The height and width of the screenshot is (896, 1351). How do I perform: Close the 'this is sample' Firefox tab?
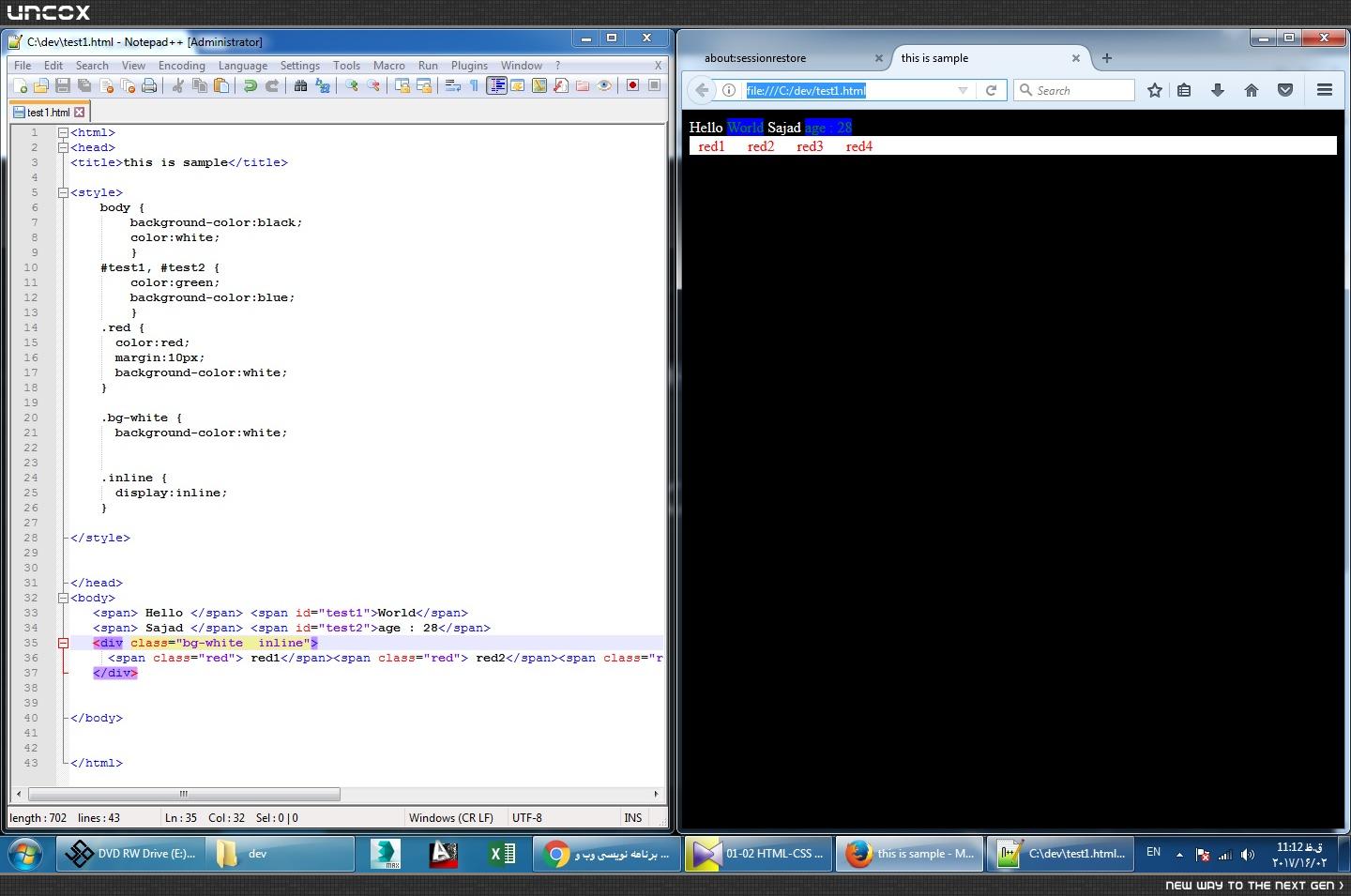[1076, 58]
